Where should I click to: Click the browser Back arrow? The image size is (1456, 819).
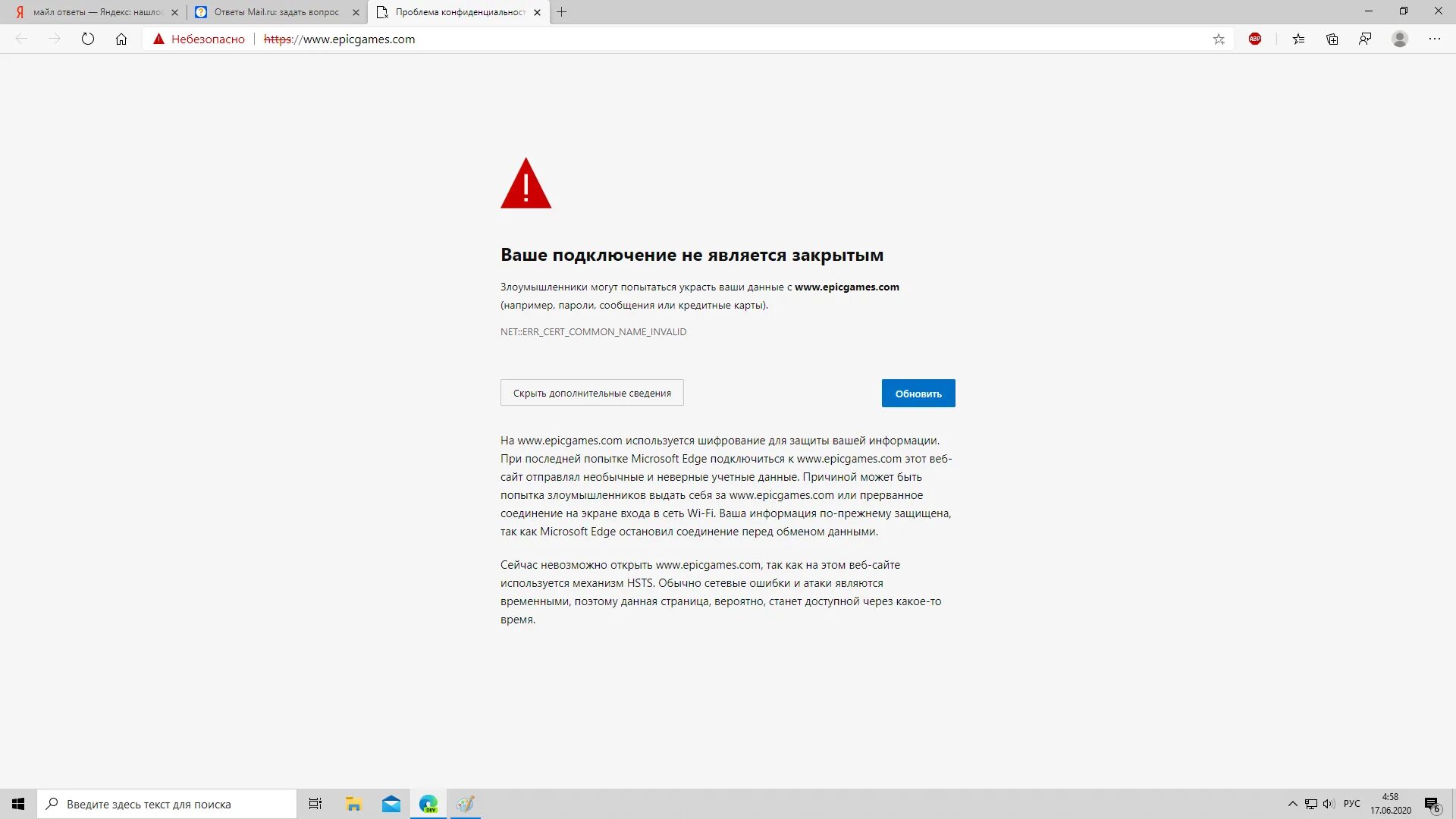click(x=21, y=39)
